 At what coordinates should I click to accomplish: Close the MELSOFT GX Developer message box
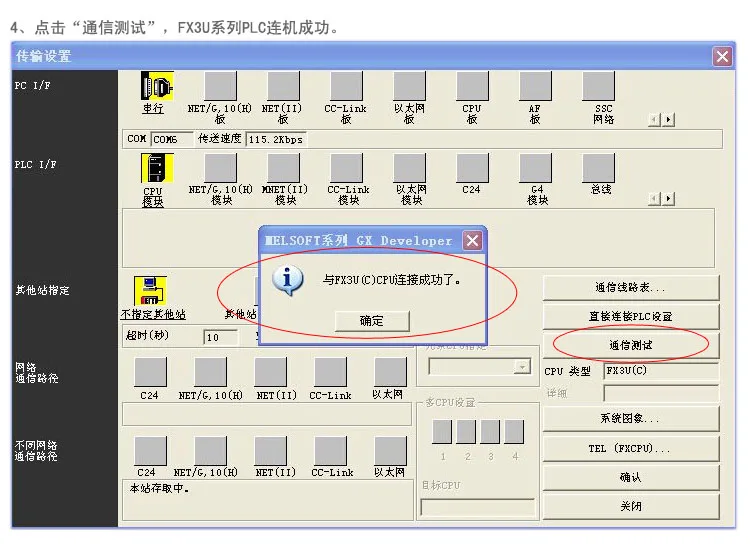(x=473, y=240)
